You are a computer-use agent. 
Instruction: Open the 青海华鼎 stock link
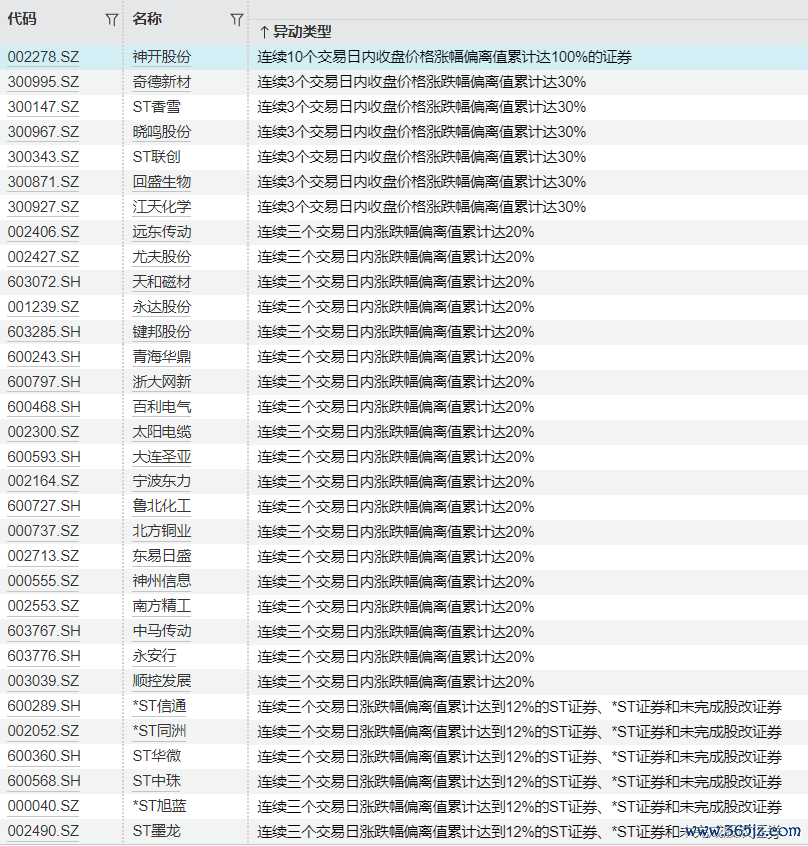tap(161, 357)
